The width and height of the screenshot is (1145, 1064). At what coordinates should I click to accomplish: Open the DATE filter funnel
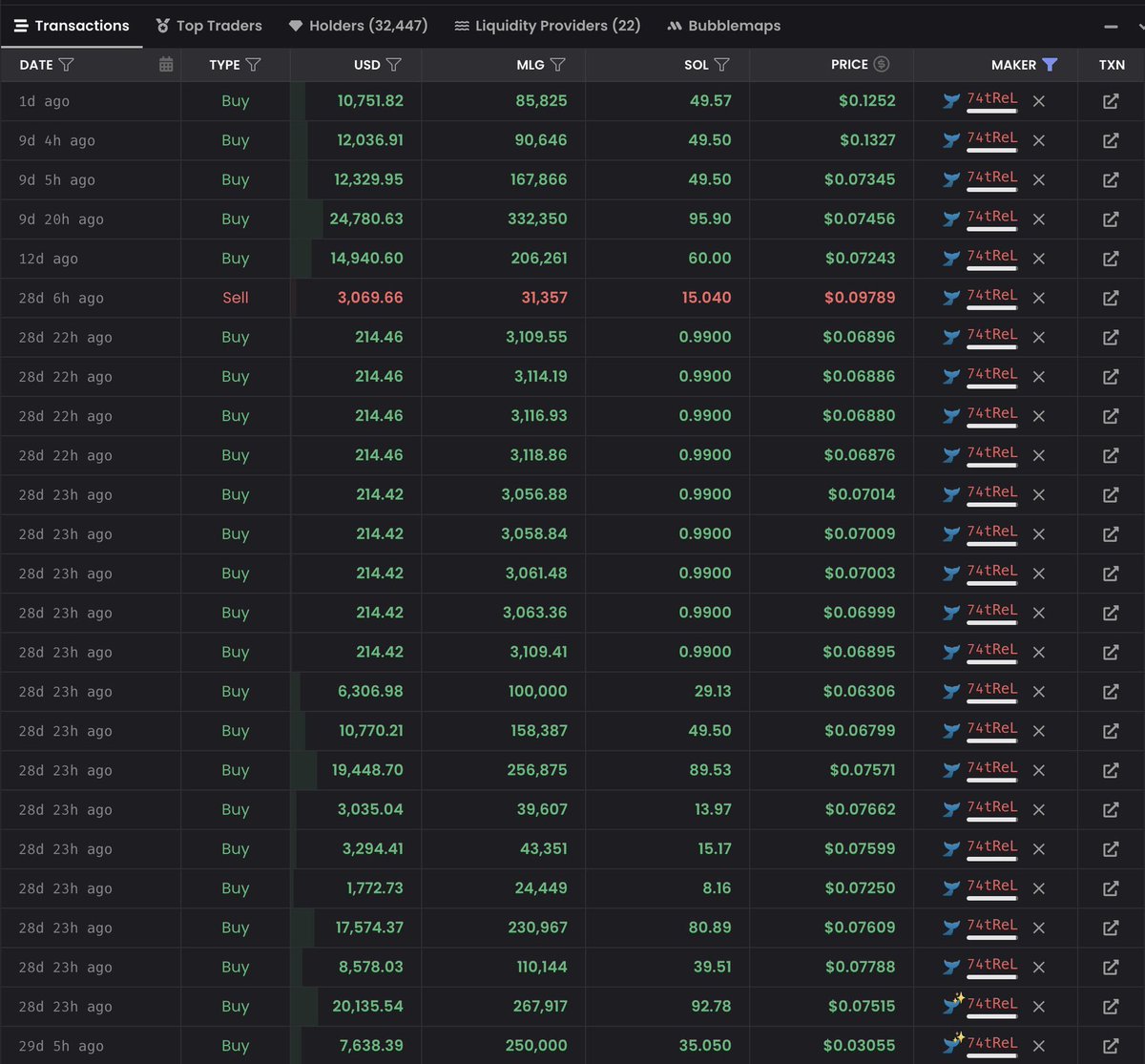[x=65, y=64]
